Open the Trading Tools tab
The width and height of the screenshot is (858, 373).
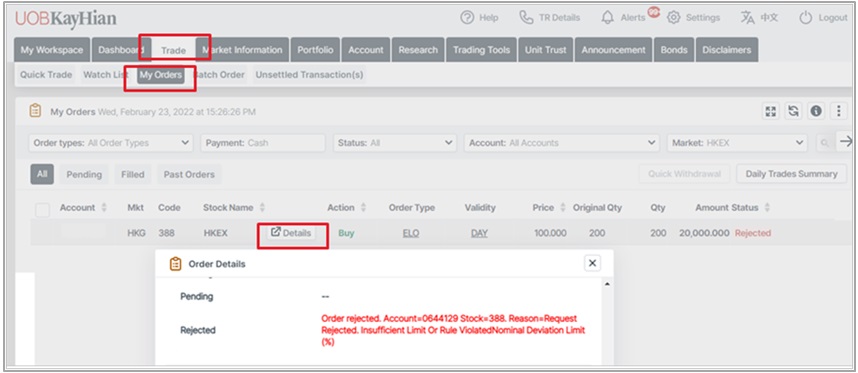tap(482, 50)
